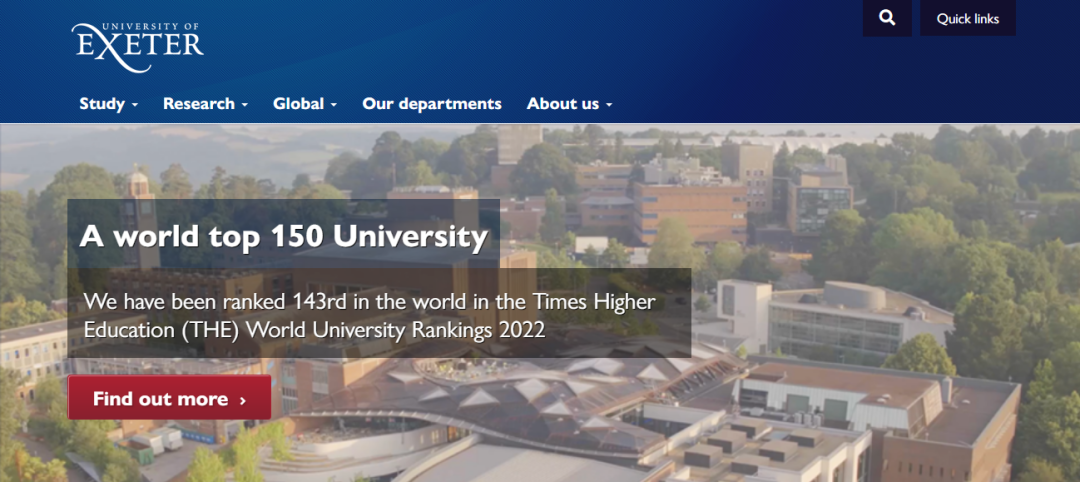Click the Find out more button

169,398
